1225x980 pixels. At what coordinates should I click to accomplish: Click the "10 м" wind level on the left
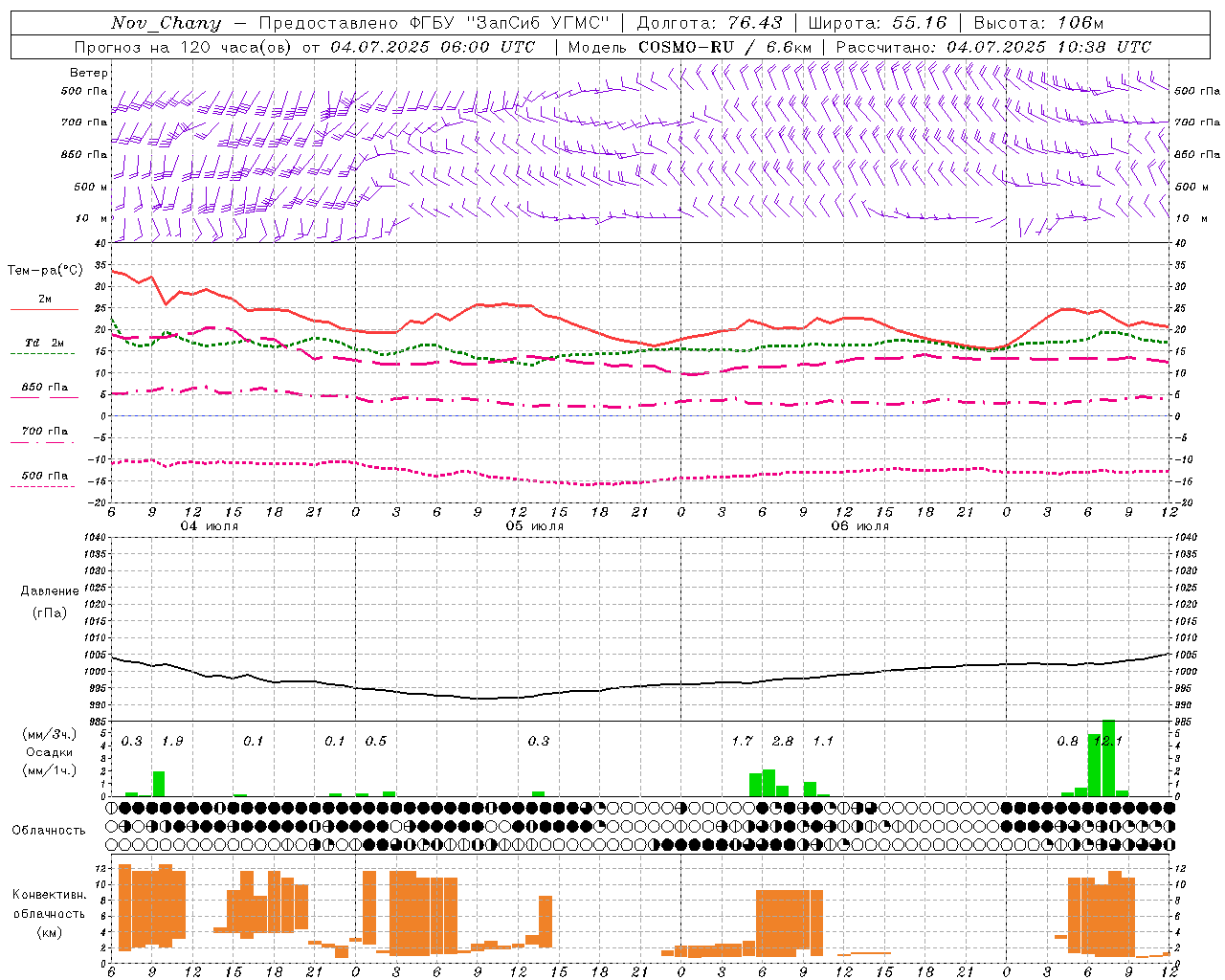92,218
